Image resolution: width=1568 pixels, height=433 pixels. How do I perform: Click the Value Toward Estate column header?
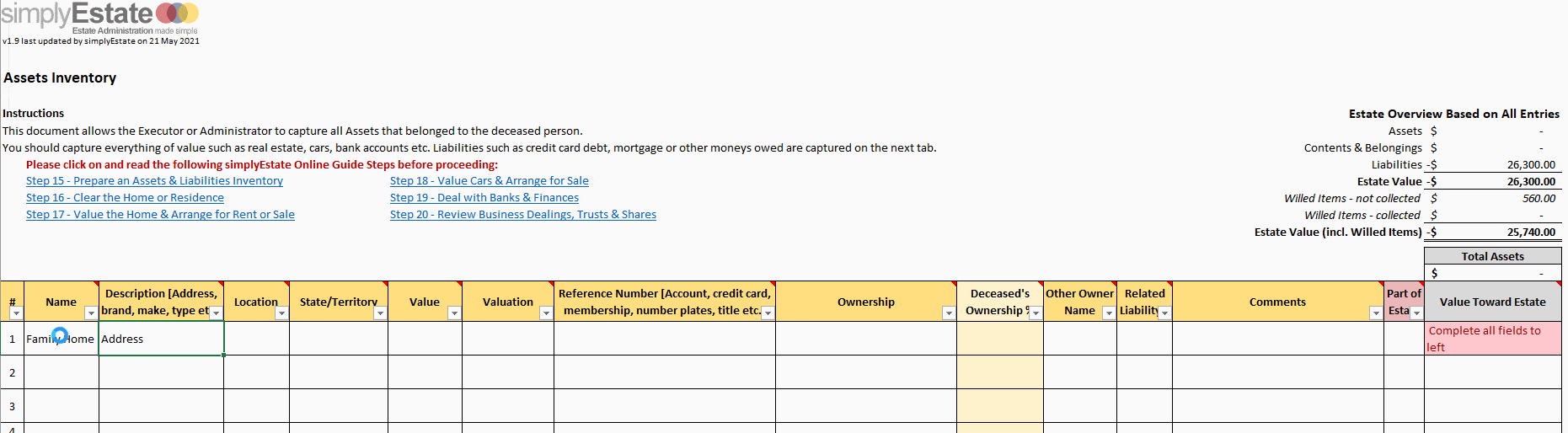click(x=1492, y=302)
